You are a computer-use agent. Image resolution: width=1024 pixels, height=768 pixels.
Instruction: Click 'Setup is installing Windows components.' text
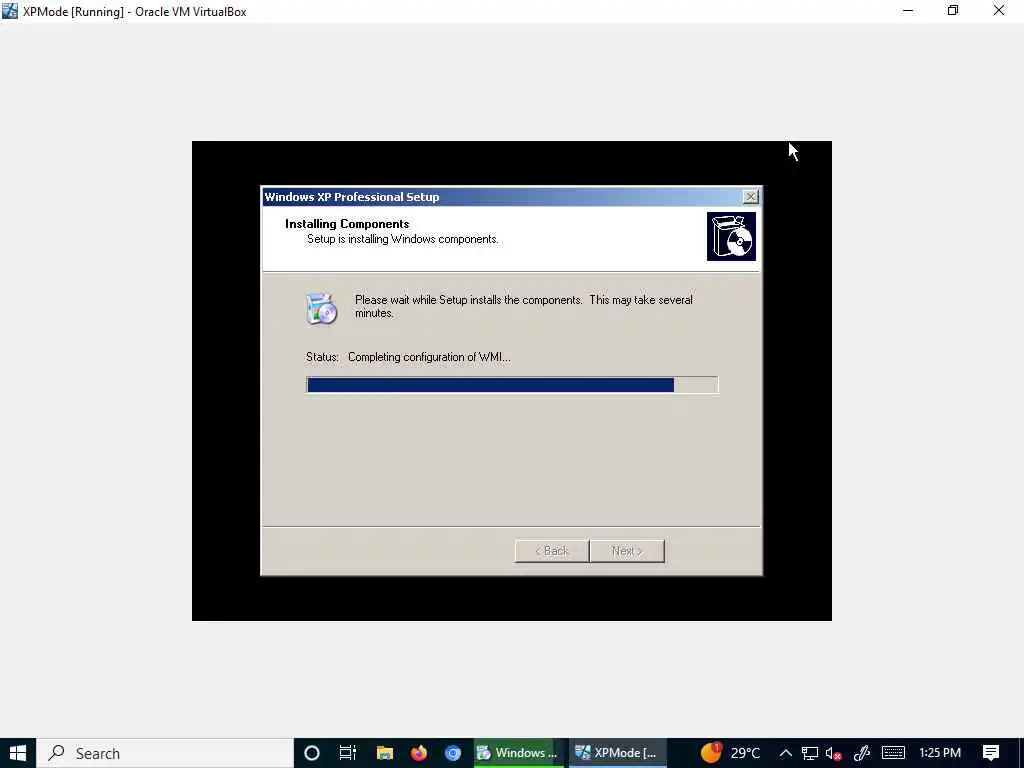coord(402,239)
